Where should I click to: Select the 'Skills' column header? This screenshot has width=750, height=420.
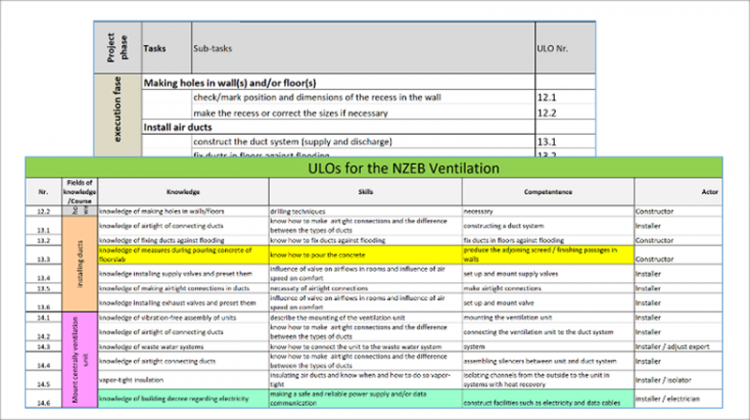point(364,190)
